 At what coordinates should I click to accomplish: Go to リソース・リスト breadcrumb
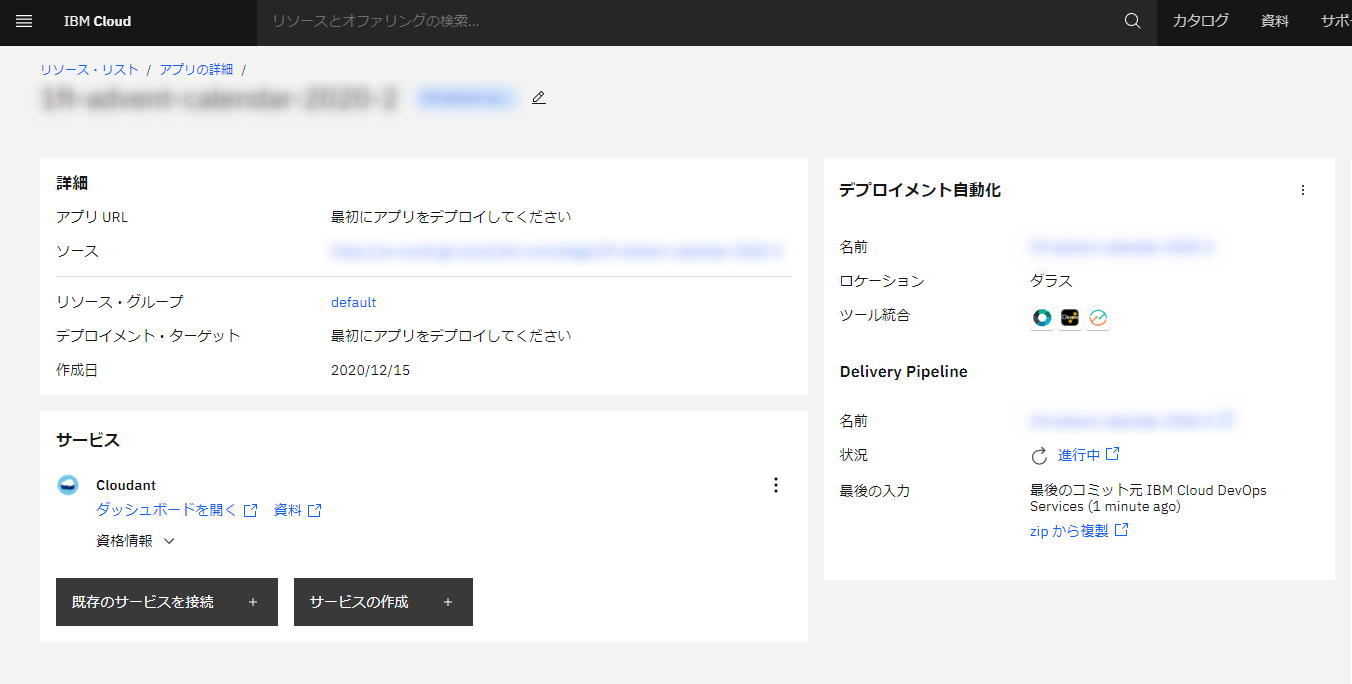point(89,70)
